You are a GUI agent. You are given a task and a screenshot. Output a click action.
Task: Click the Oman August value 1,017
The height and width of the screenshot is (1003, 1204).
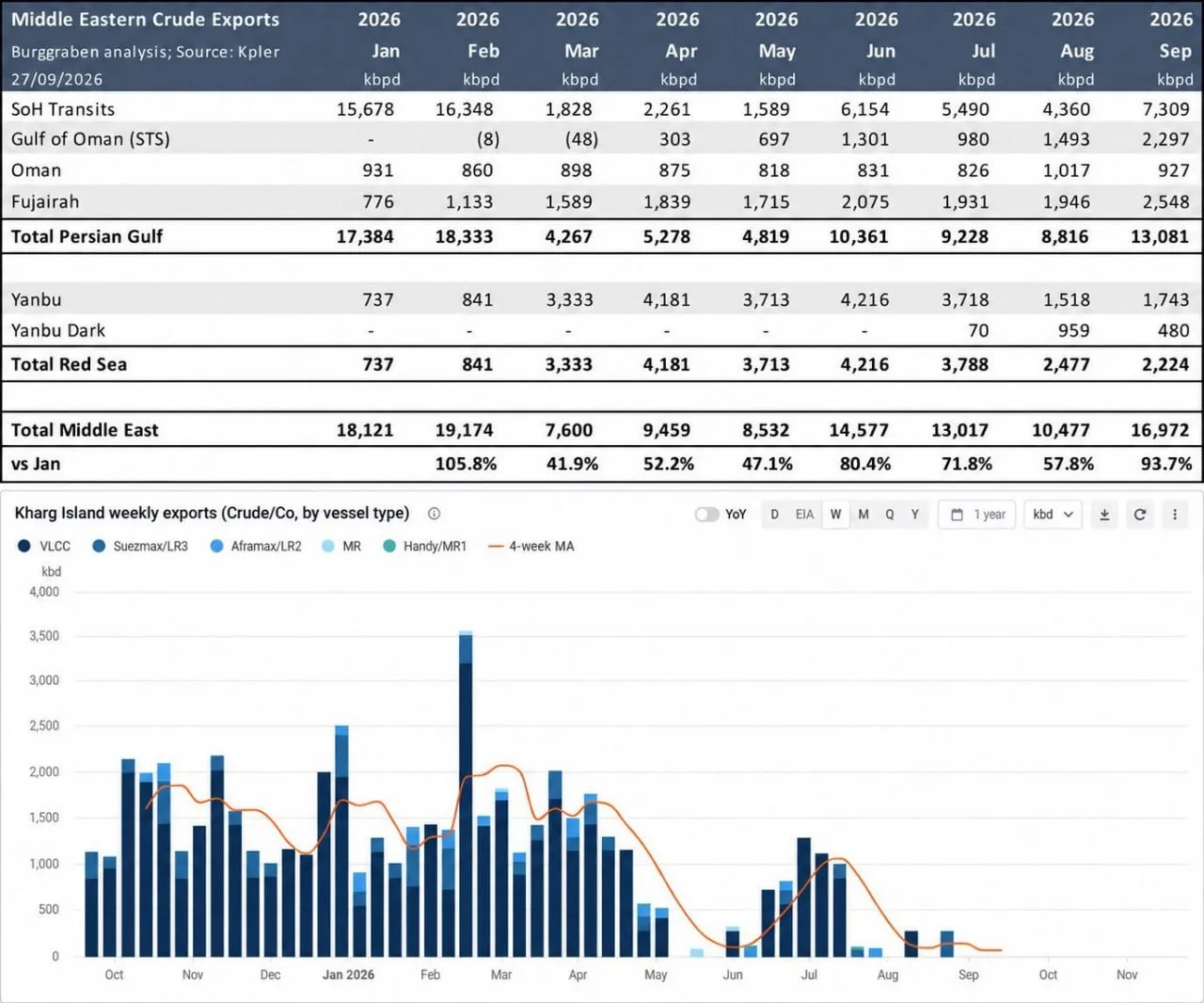tap(1066, 170)
